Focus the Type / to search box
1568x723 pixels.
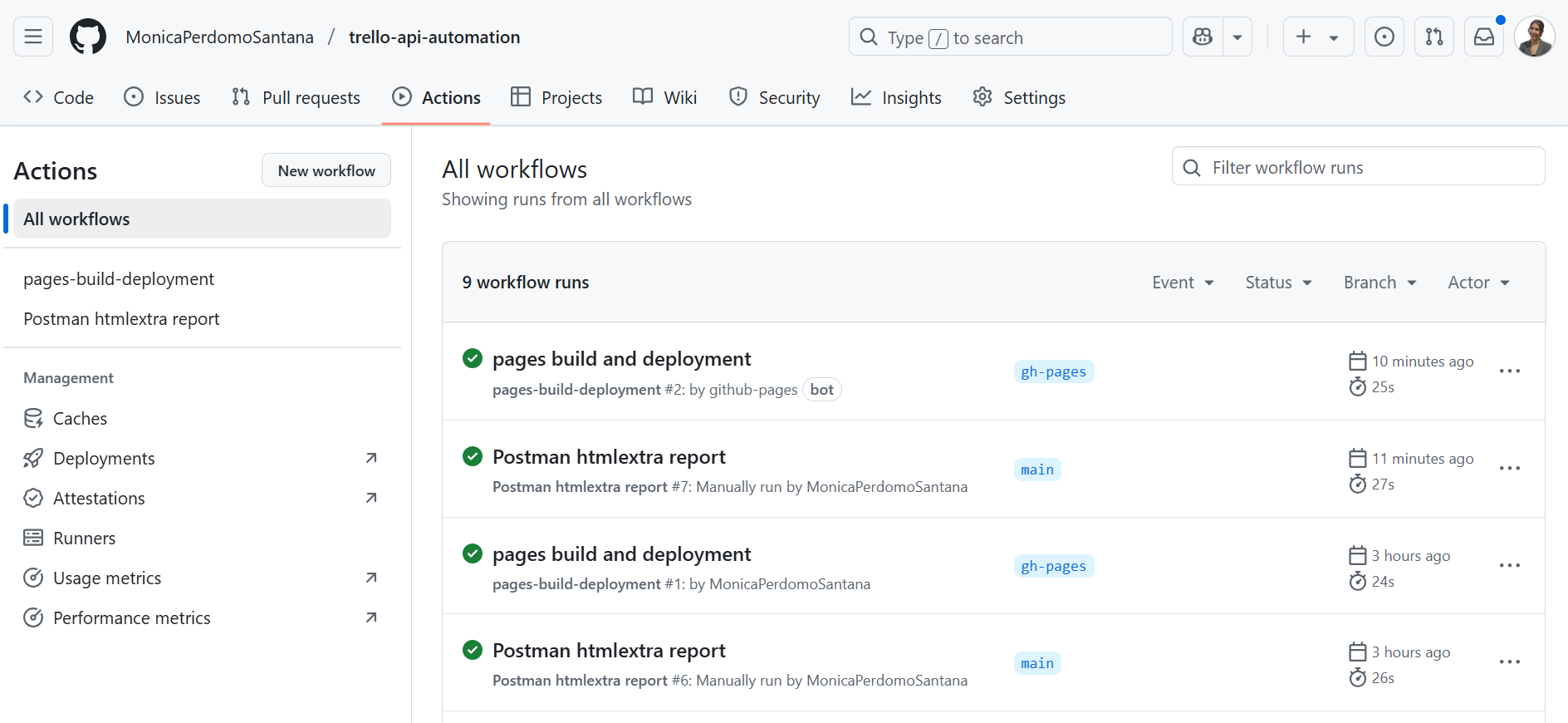click(x=1010, y=37)
